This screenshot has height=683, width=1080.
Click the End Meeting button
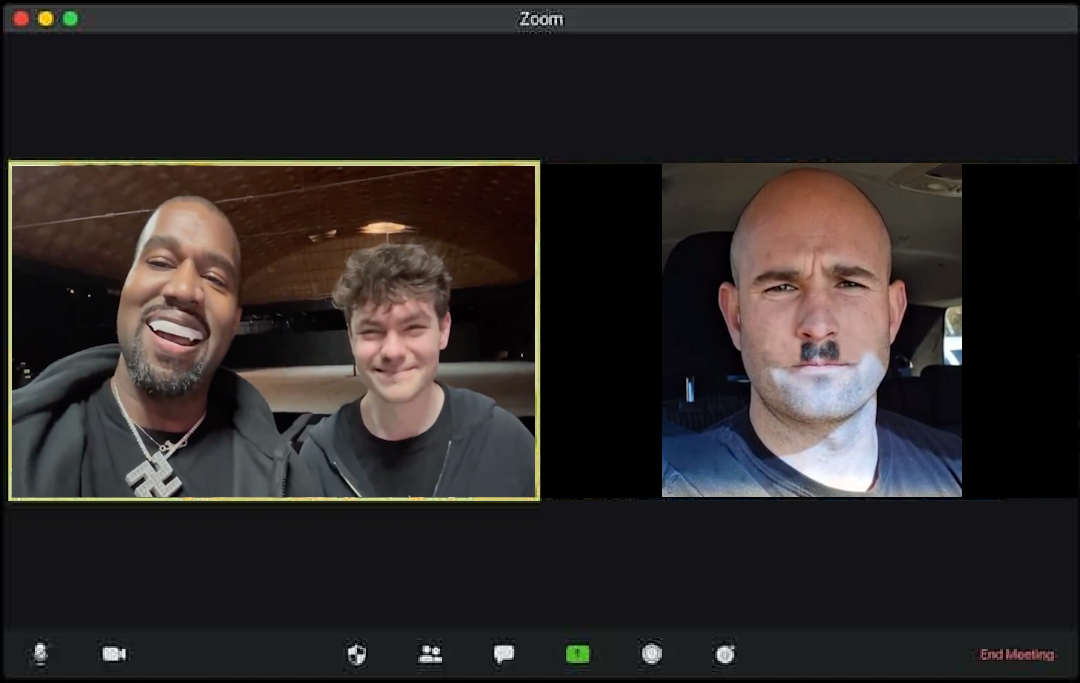pos(1017,654)
